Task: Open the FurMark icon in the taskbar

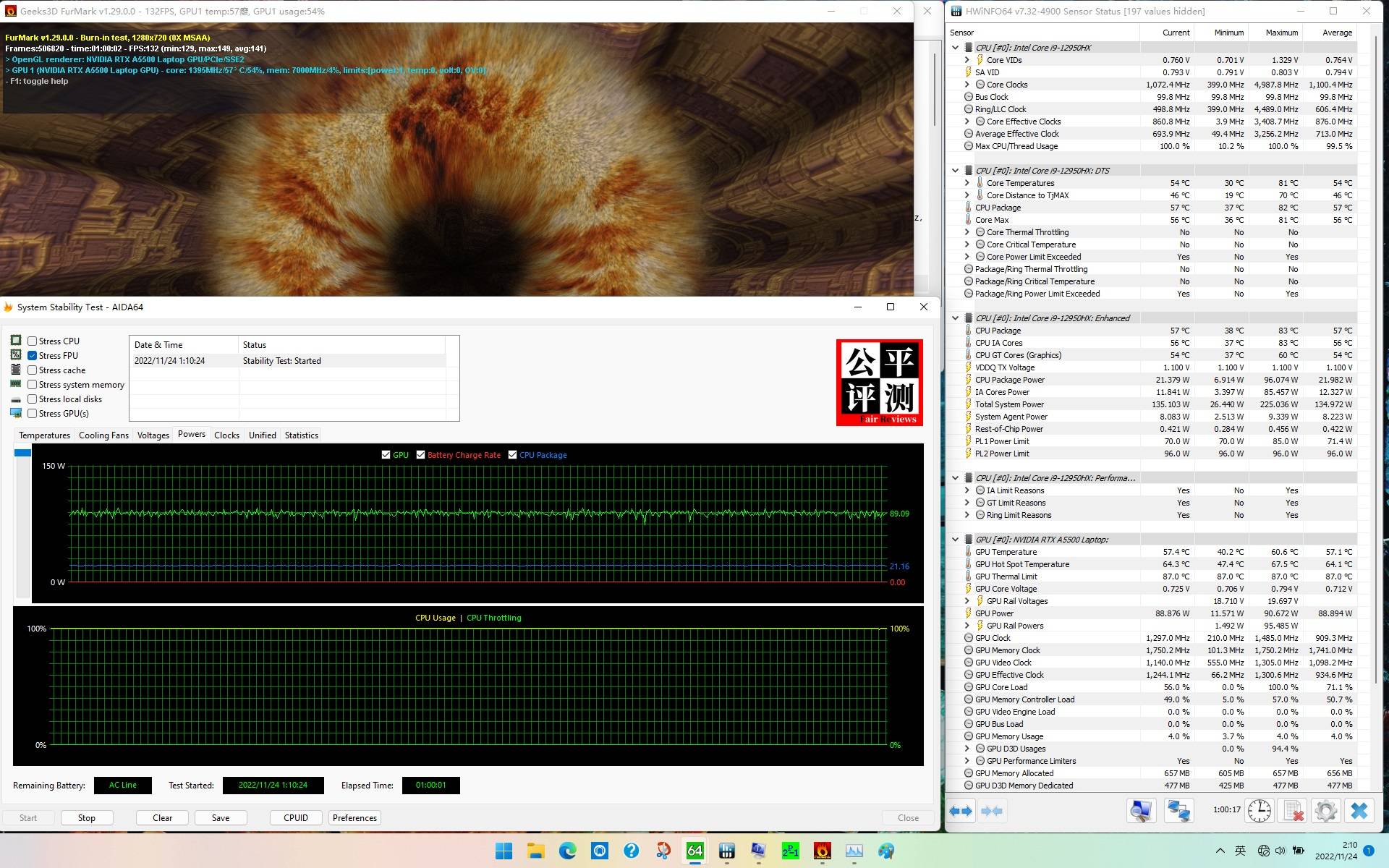Action: pyautogui.click(x=822, y=851)
